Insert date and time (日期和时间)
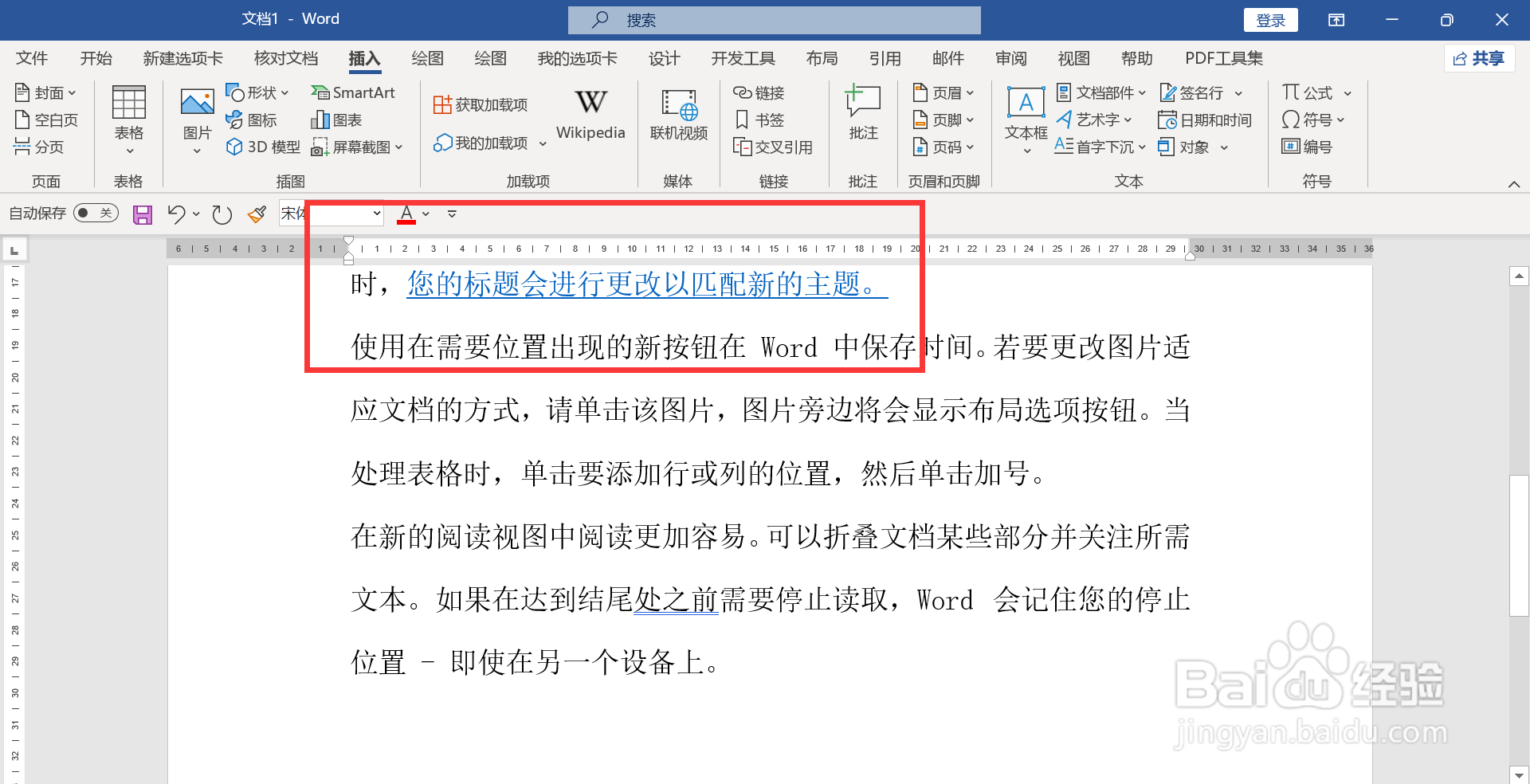Image resolution: width=1530 pixels, height=784 pixels. pyautogui.click(x=1204, y=120)
